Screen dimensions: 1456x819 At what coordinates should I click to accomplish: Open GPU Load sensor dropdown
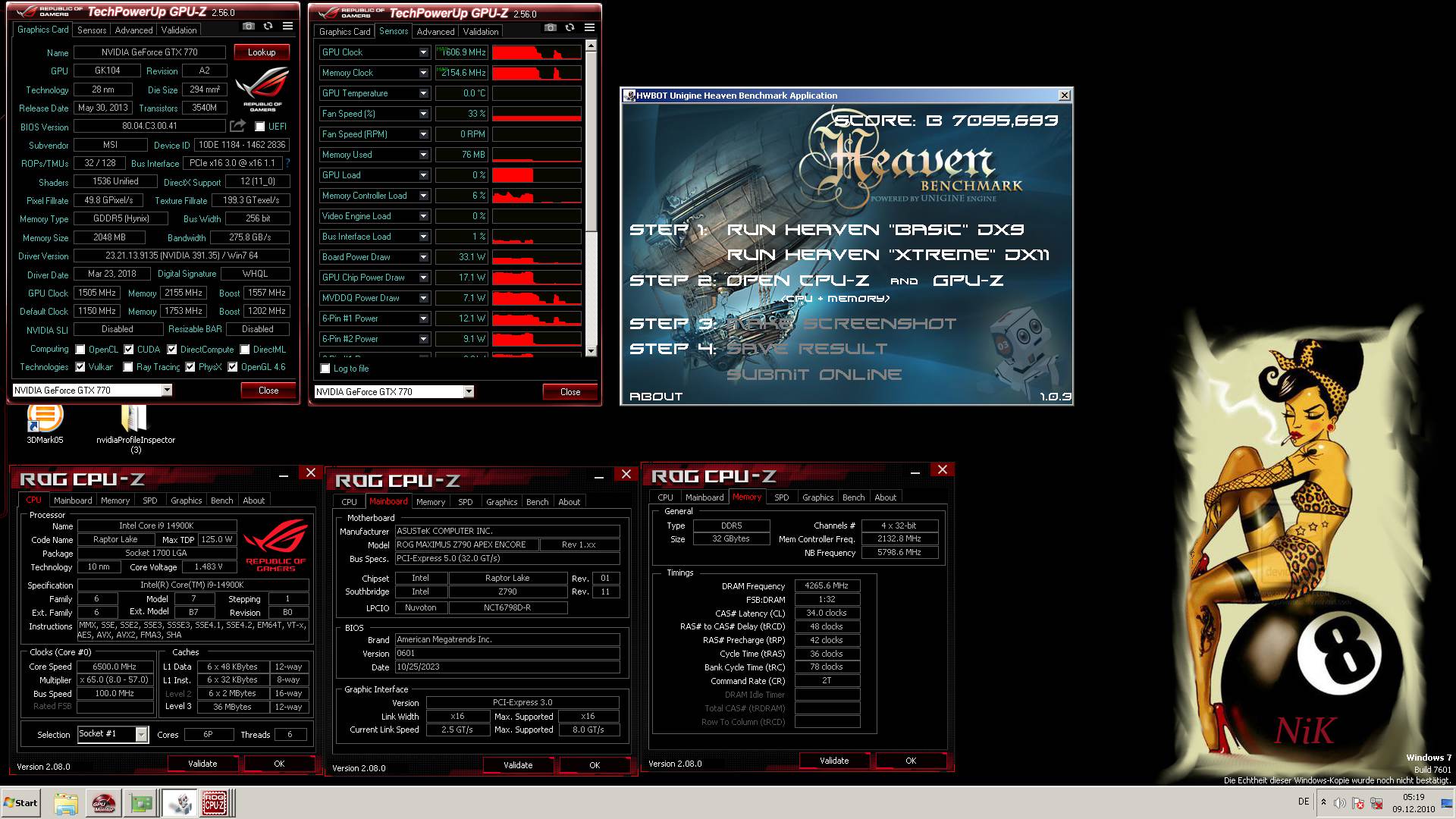(x=423, y=175)
